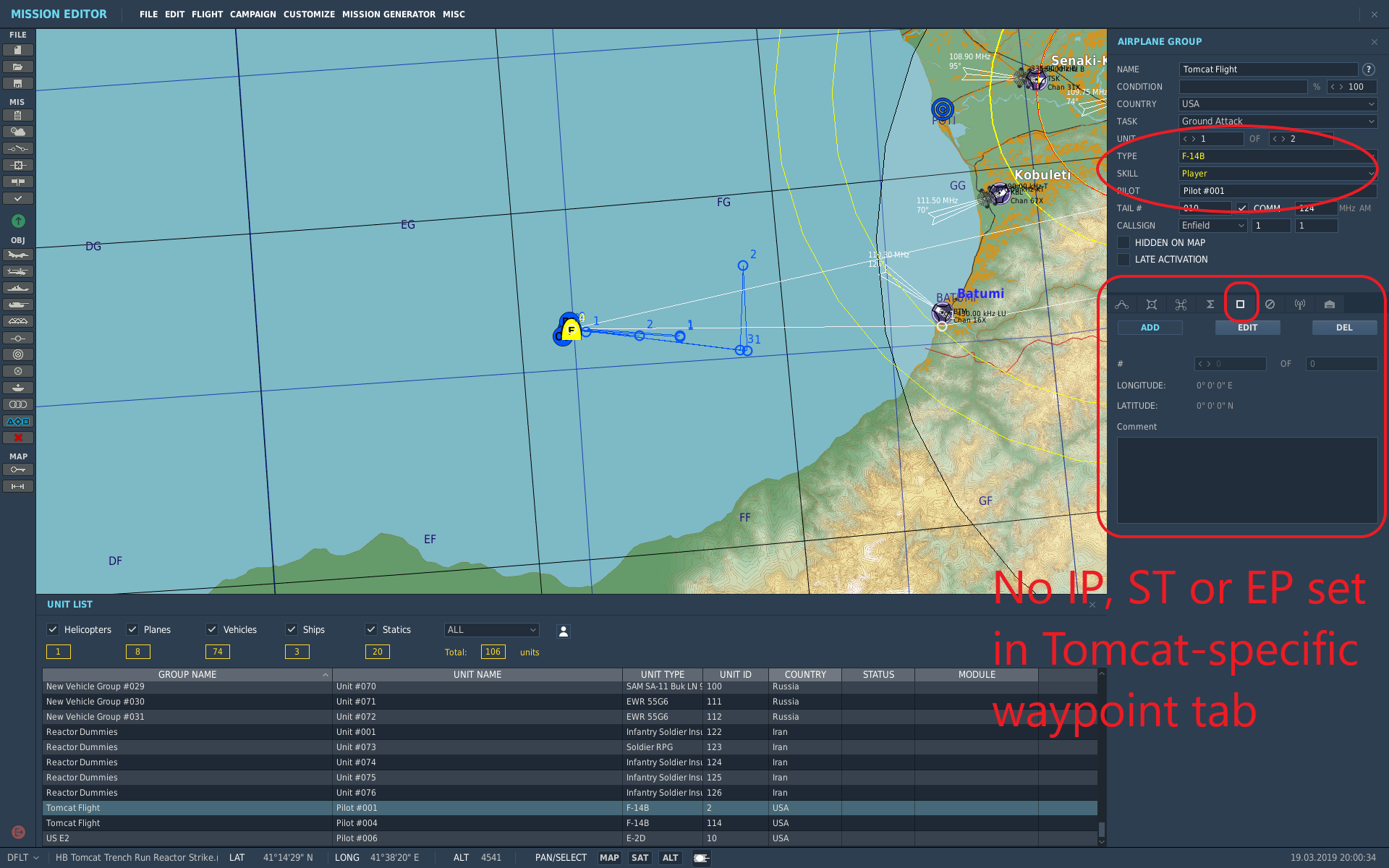Open the CALLSIGN dropdown showing Enfield

click(x=1213, y=226)
